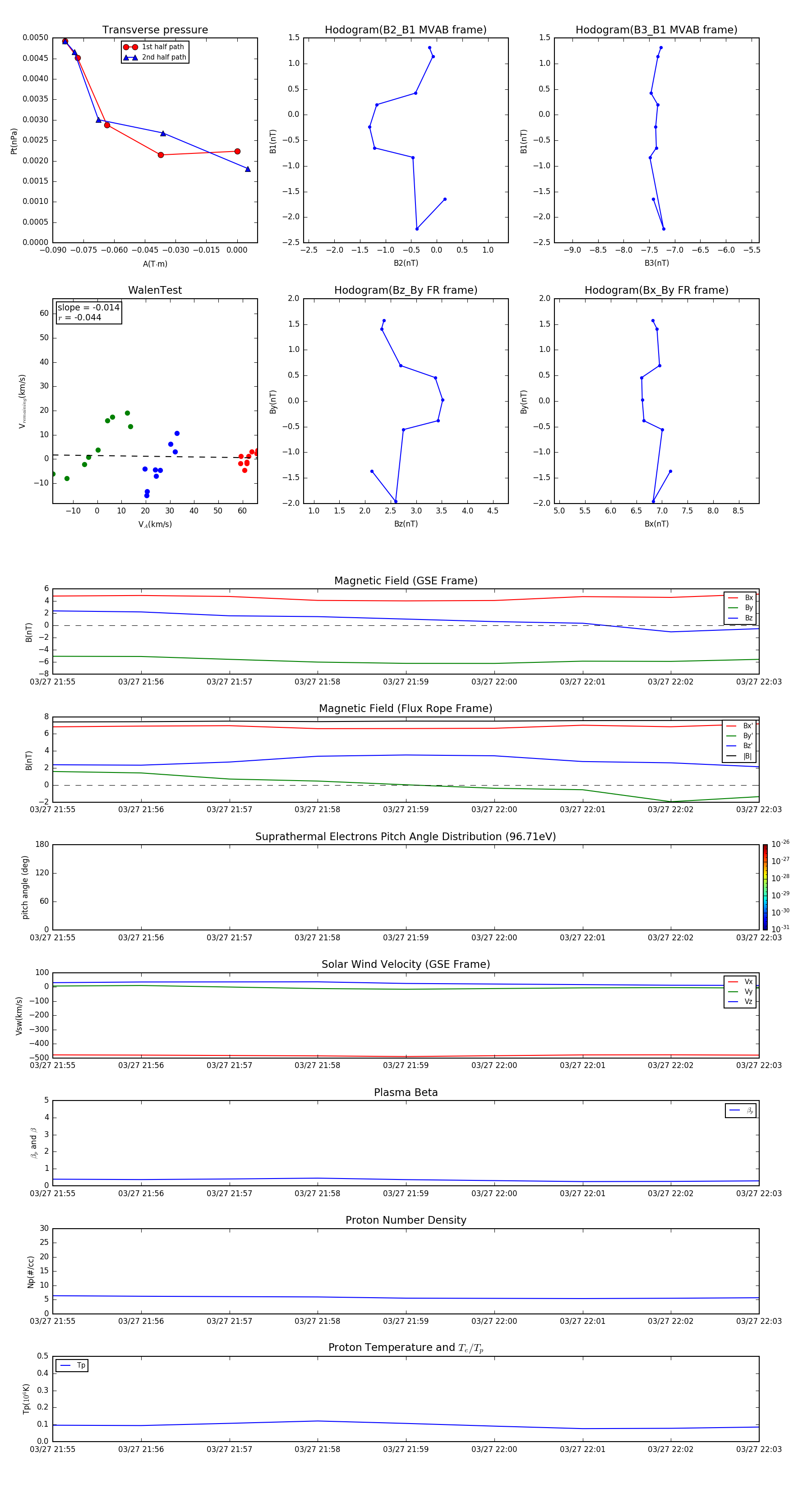Click the 'Plasma Beta' panel title
Viewport: 812px width, 1489px height.
coord(406,1092)
